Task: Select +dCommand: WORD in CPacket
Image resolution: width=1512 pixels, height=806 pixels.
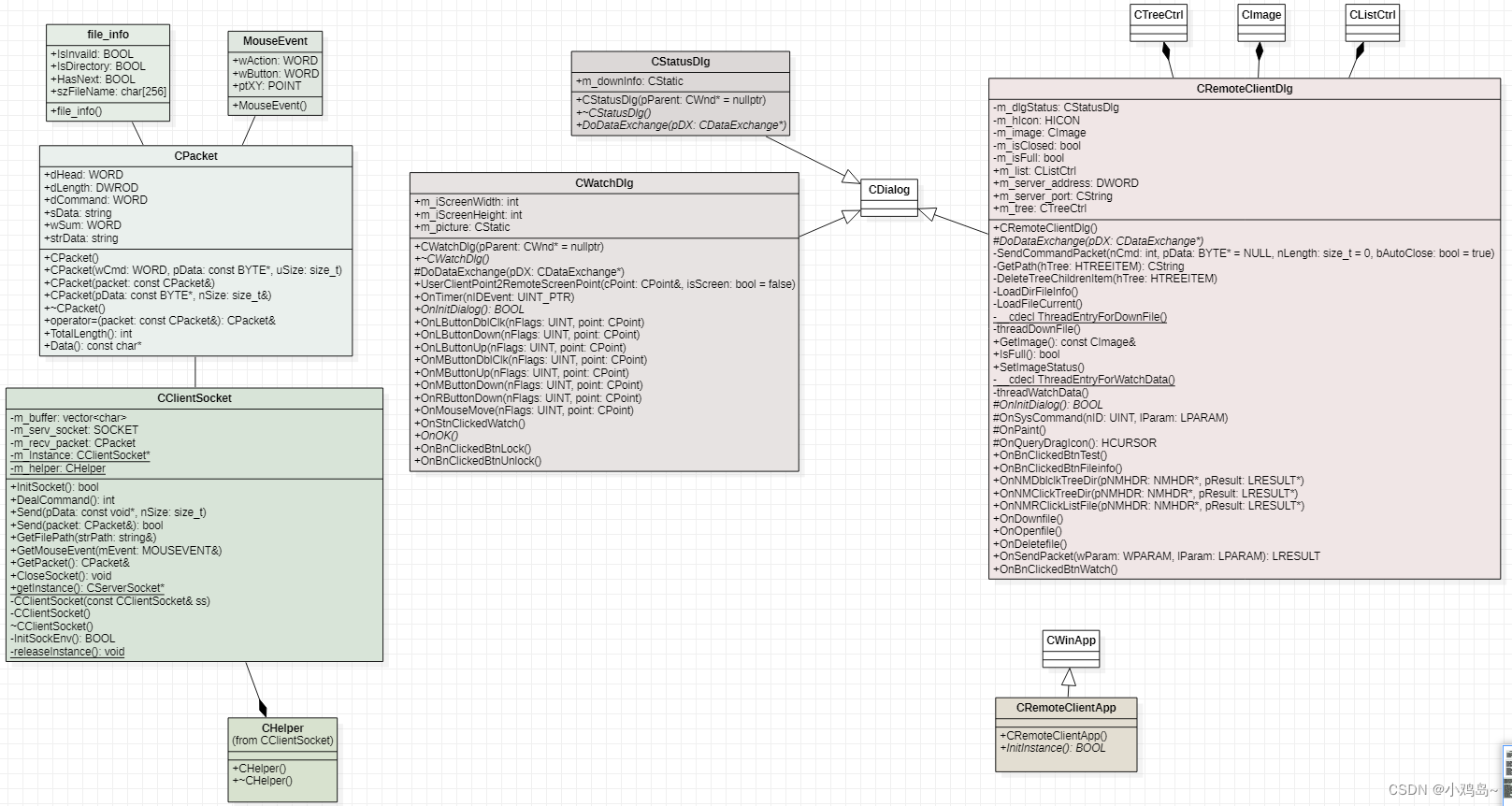Action: click(95, 200)
